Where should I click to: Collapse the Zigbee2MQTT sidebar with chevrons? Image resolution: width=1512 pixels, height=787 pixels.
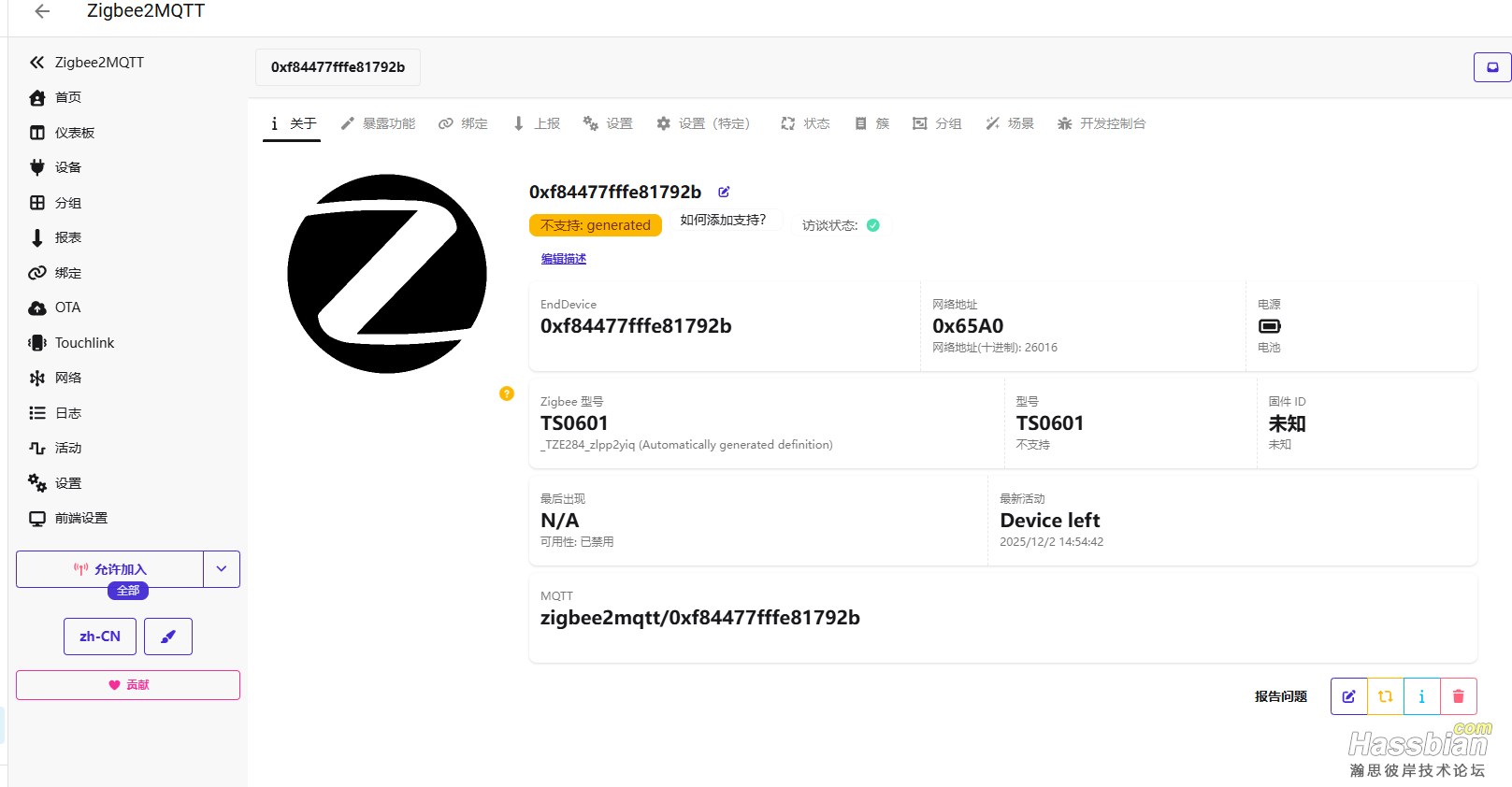pyautogui.click(x=36, y=63)
